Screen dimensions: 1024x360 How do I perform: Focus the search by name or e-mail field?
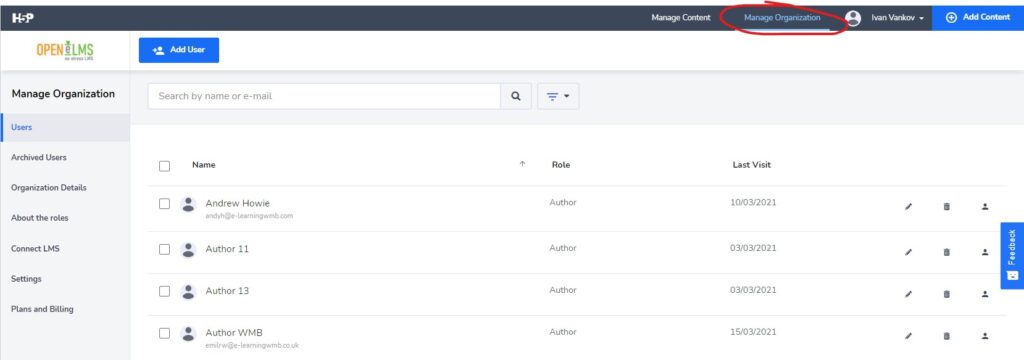pos(325,96)
